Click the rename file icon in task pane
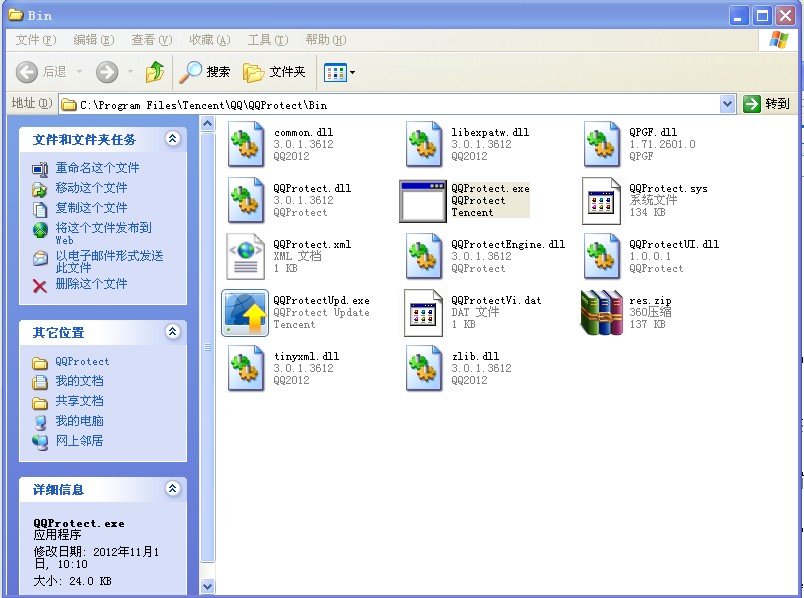804x598 pixels. (40, 168)
